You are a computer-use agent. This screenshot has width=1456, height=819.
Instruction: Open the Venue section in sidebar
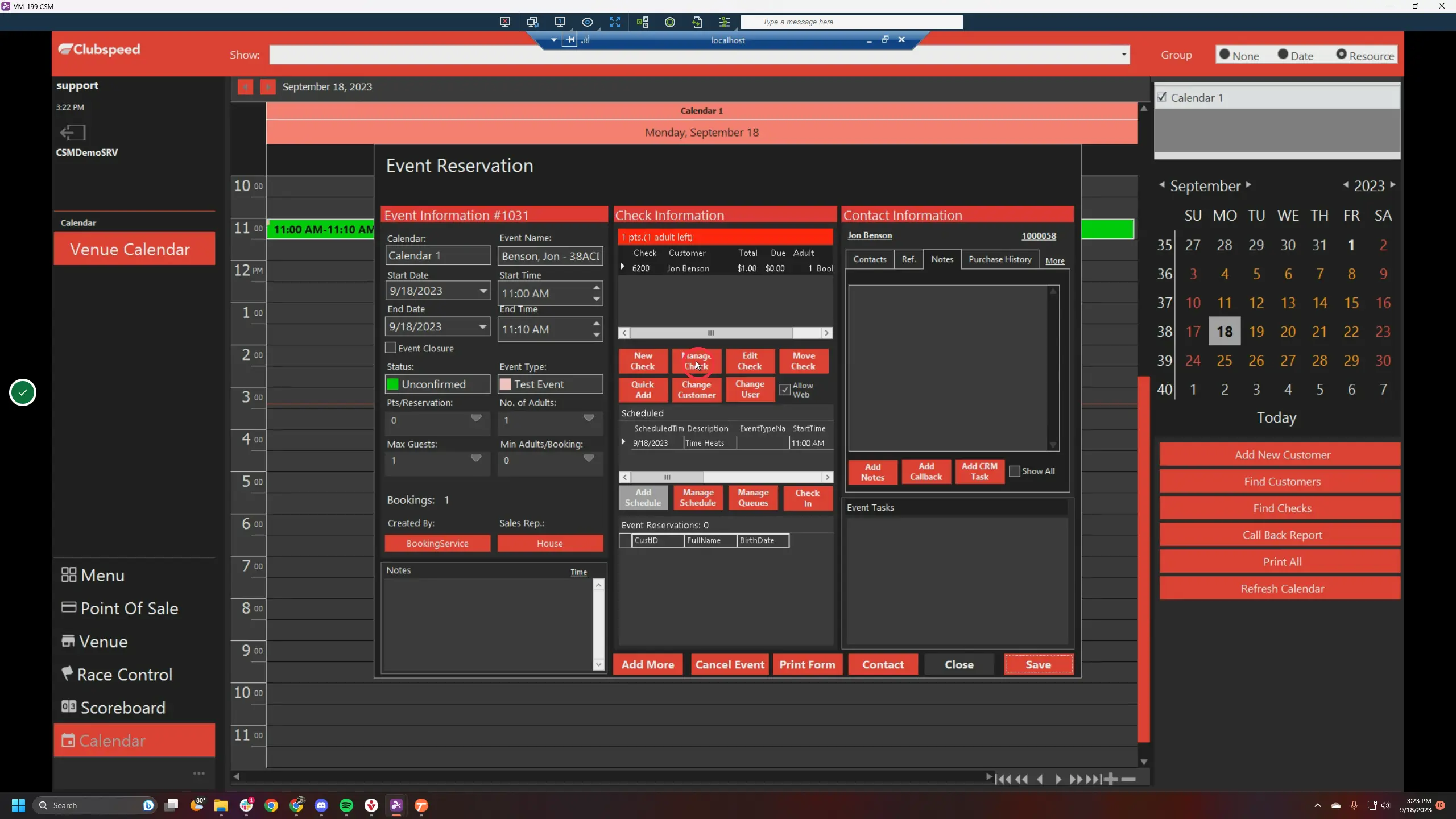(94, 642)
